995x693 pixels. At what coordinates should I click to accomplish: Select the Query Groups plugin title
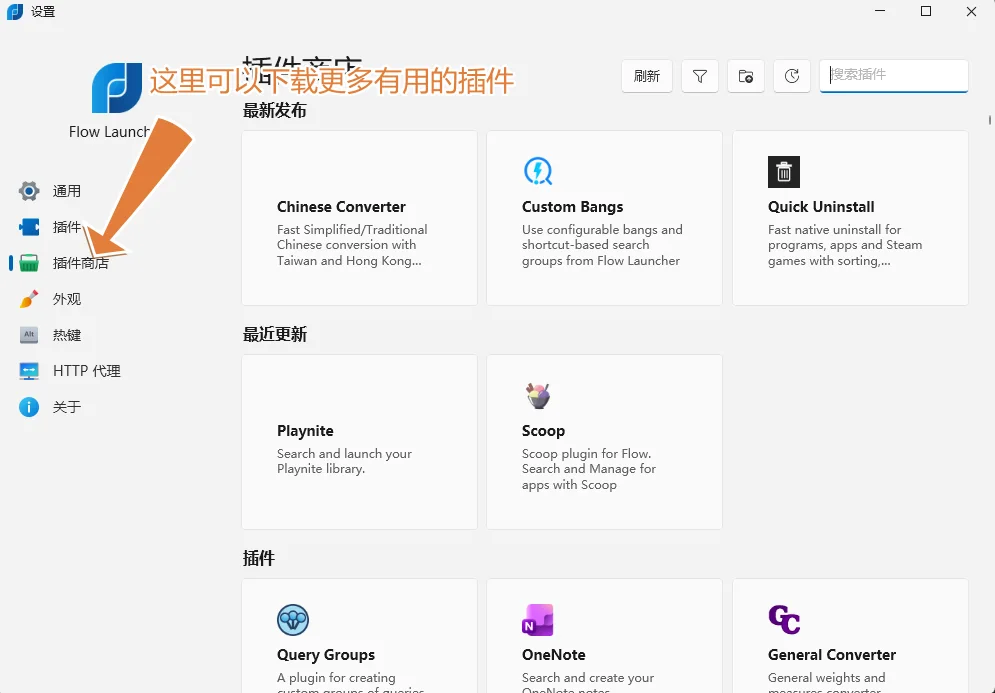tap(326, 655)
